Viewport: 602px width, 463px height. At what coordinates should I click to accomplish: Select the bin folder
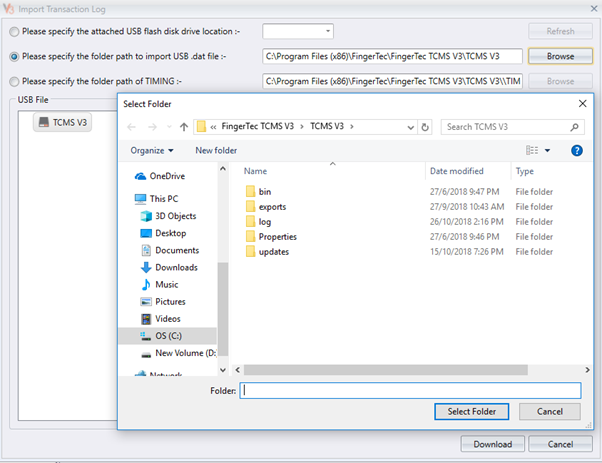pos(258,192)
